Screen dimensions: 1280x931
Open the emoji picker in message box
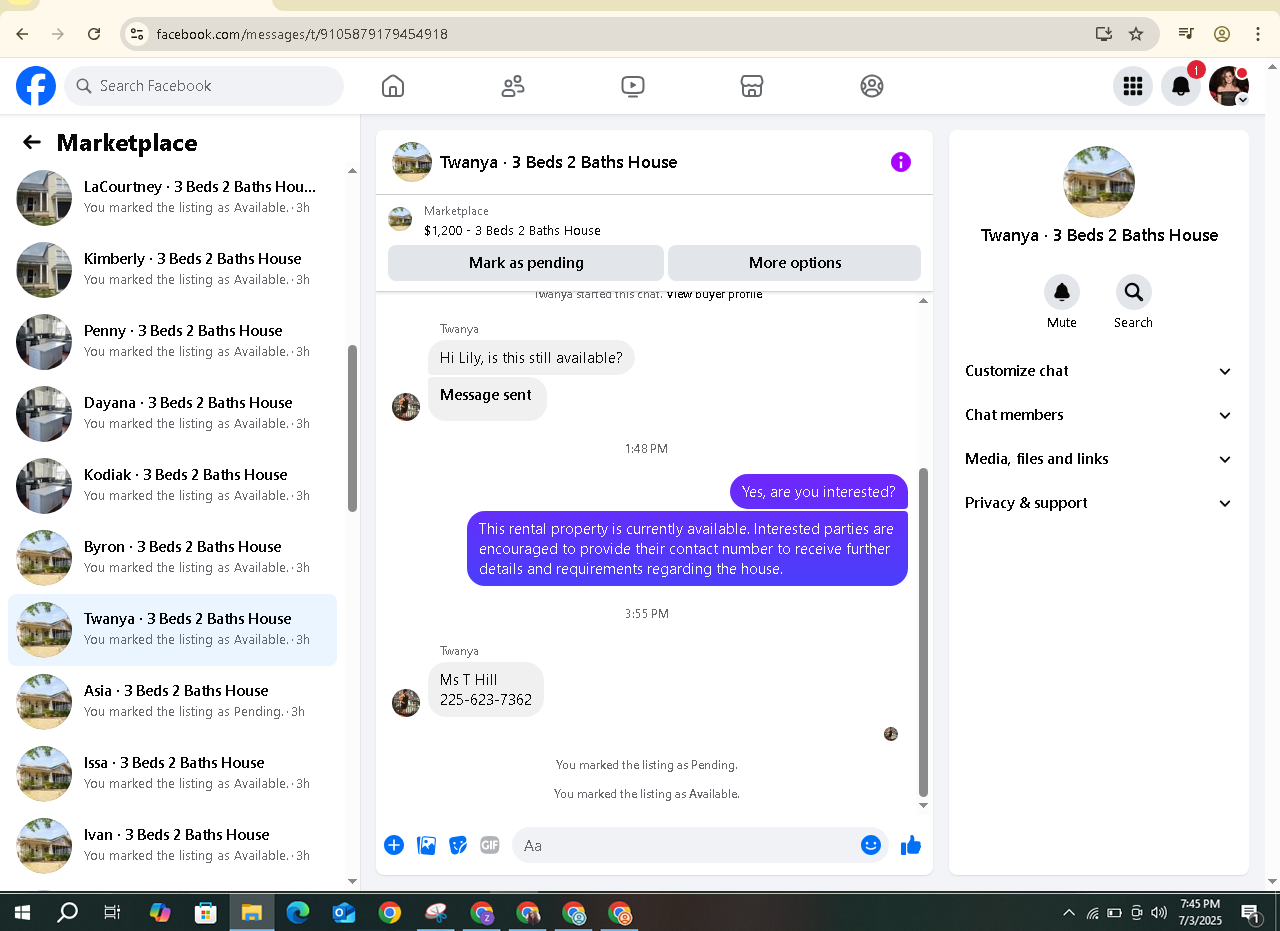coord(871,845)
